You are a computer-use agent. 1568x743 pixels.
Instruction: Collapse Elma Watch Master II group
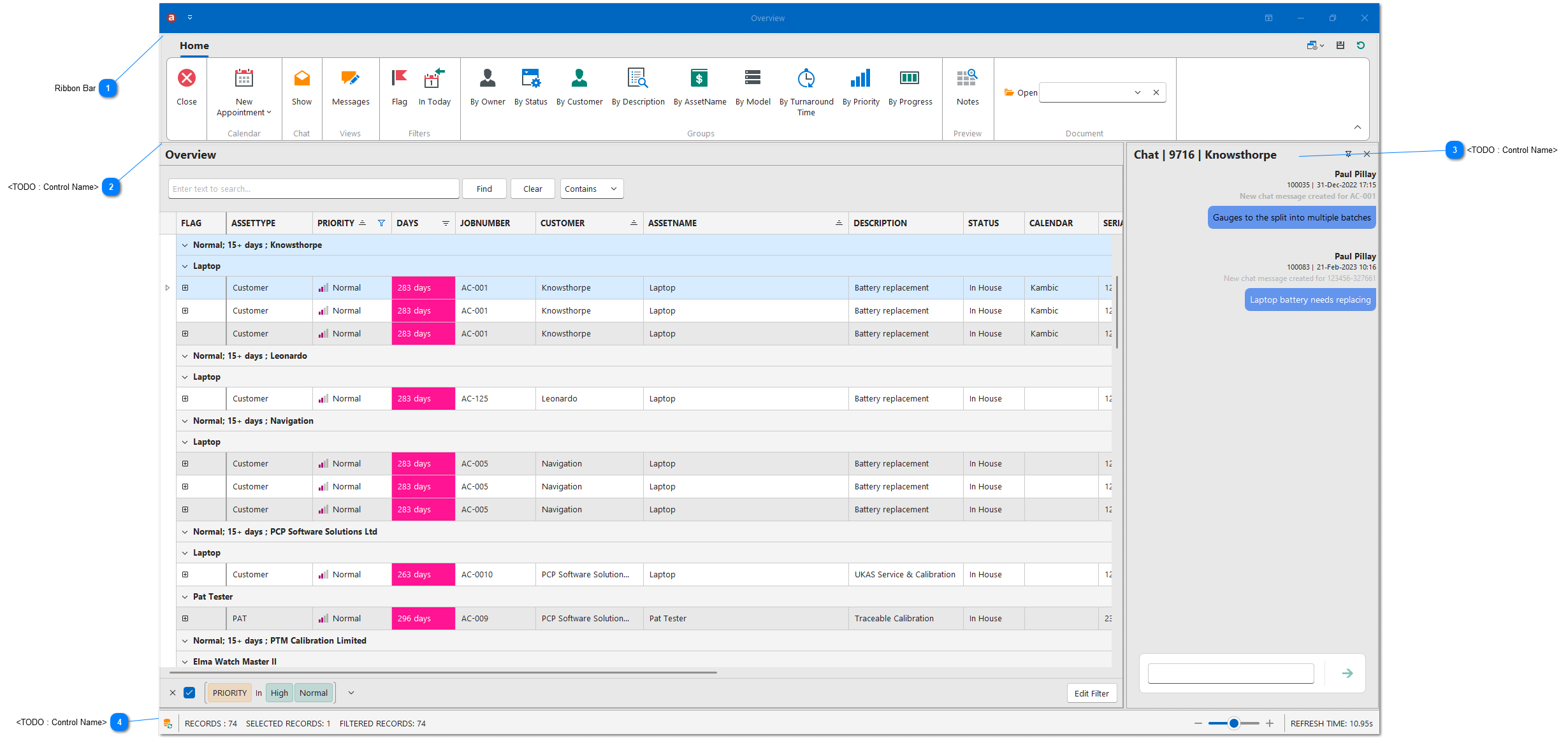point(185,661)
